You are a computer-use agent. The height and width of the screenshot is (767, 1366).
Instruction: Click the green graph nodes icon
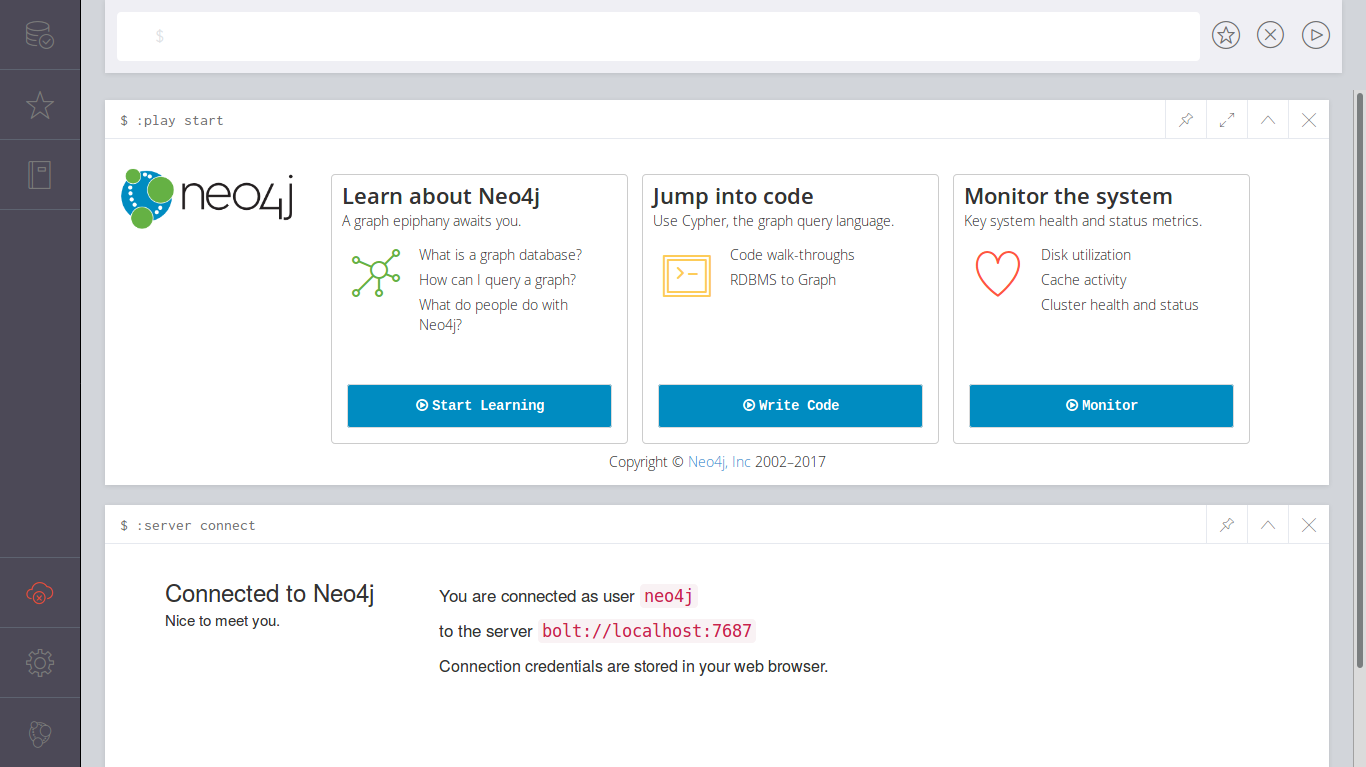coord(376,273)
